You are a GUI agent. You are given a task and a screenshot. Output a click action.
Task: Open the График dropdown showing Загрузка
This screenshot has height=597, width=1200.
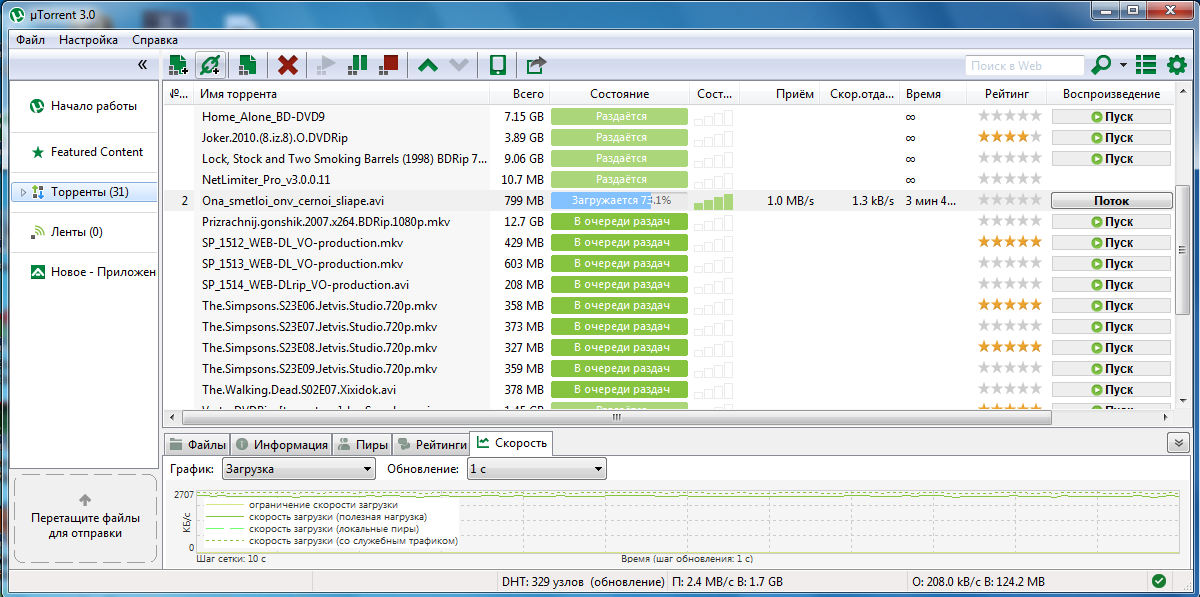(x=298, y=468)
